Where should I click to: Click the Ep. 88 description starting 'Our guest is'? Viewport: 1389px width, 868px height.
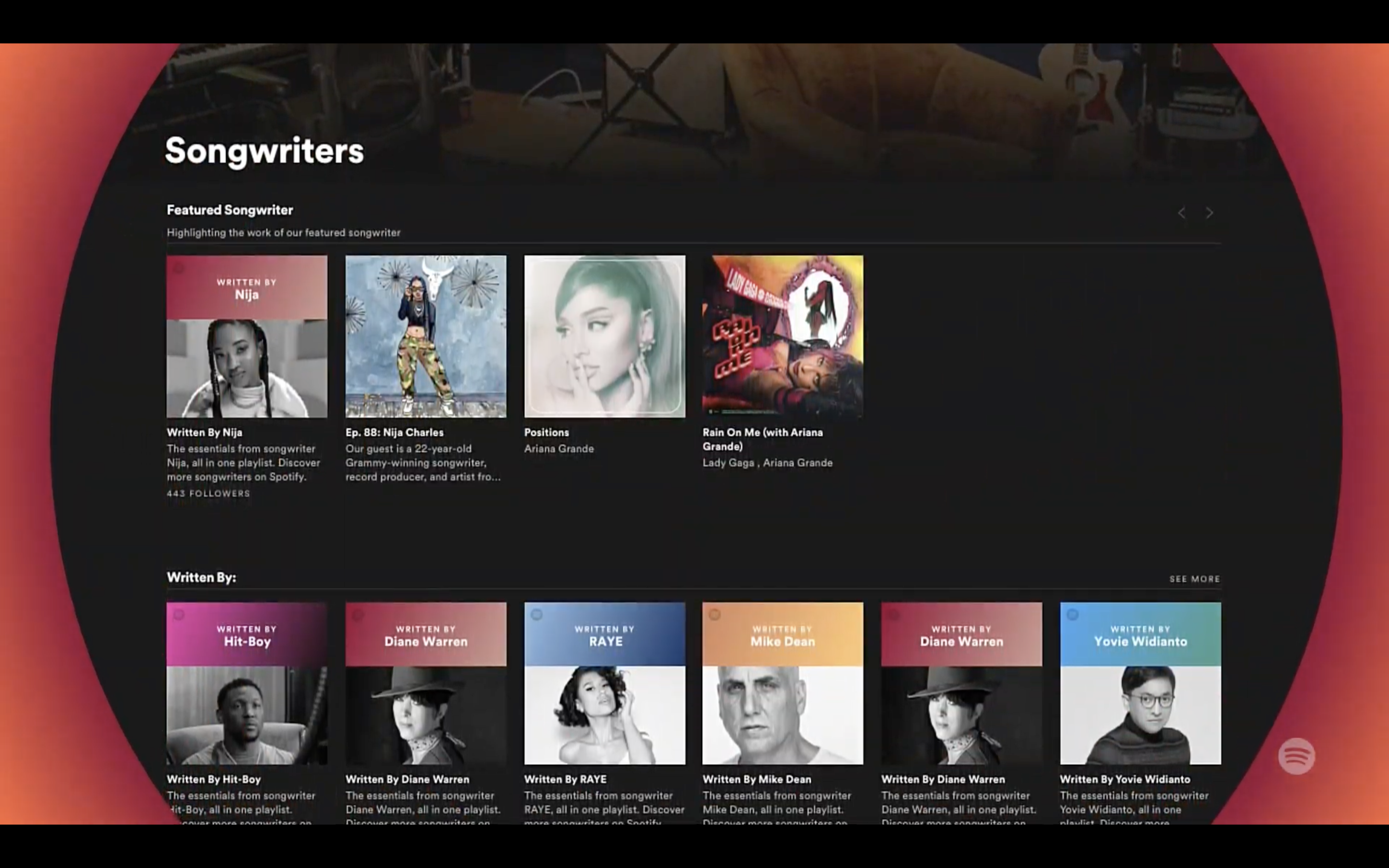[423, 463]
